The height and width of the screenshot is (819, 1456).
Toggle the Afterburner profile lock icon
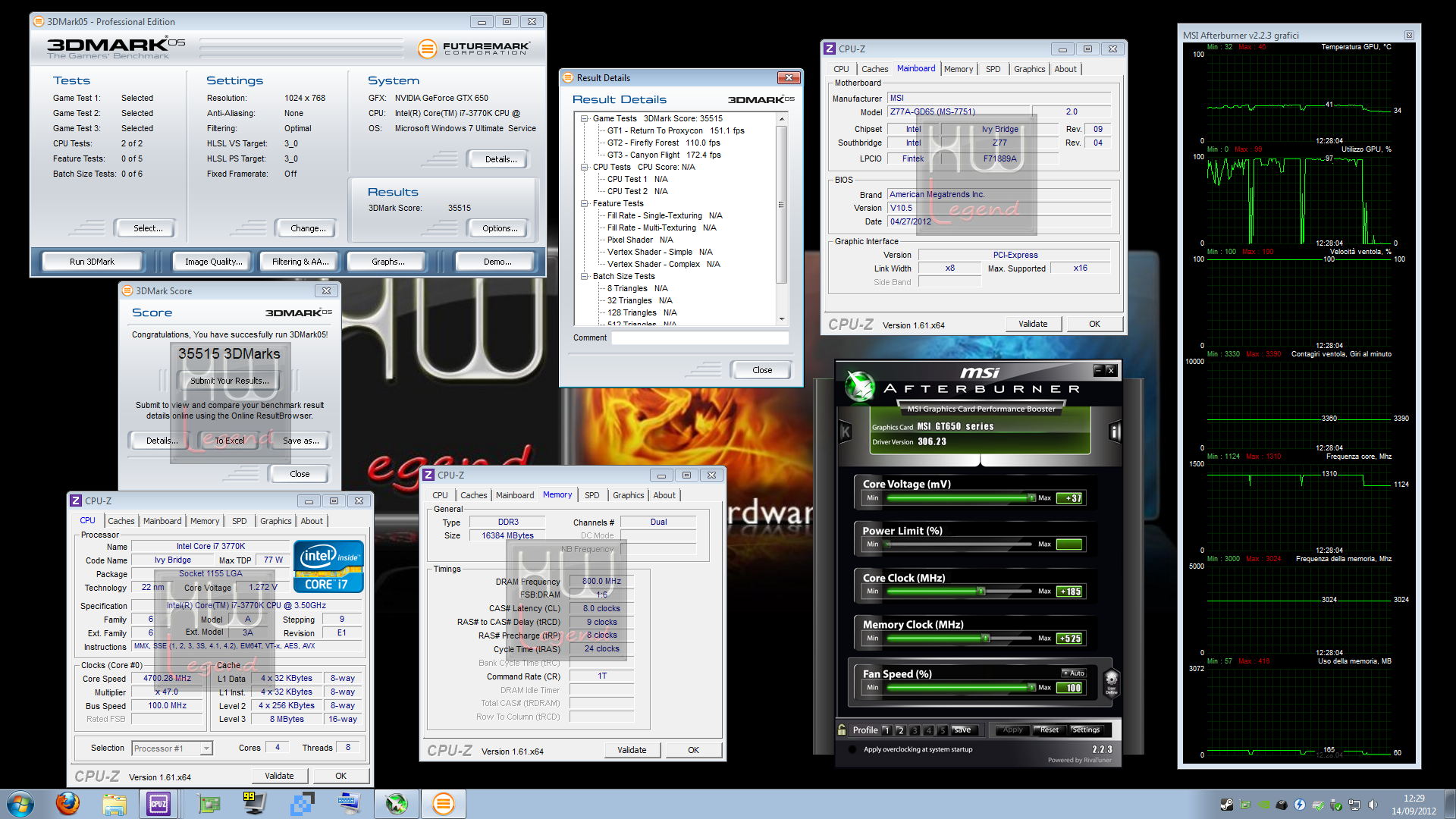click(842, 730)
